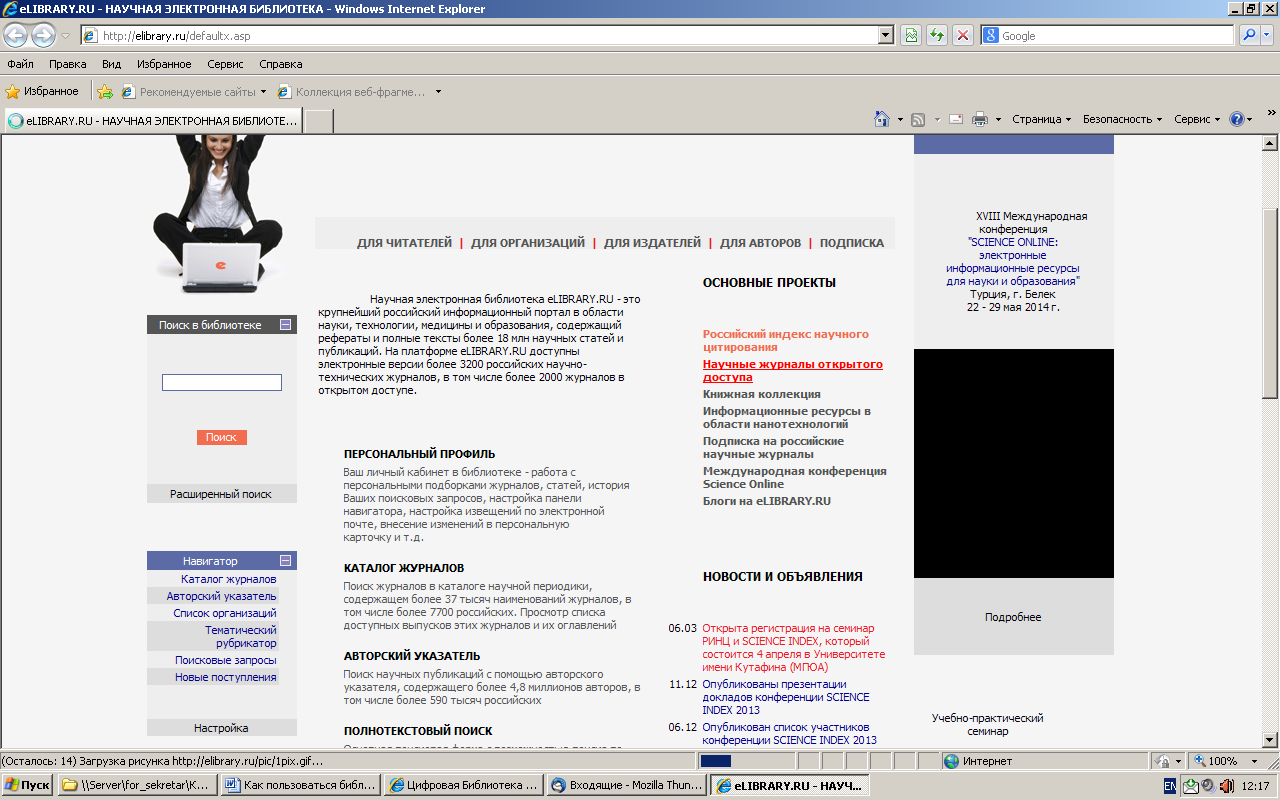Click the mail download icon in system tray
This screenshot has width=1280, height=800.
click(1191, 786)
